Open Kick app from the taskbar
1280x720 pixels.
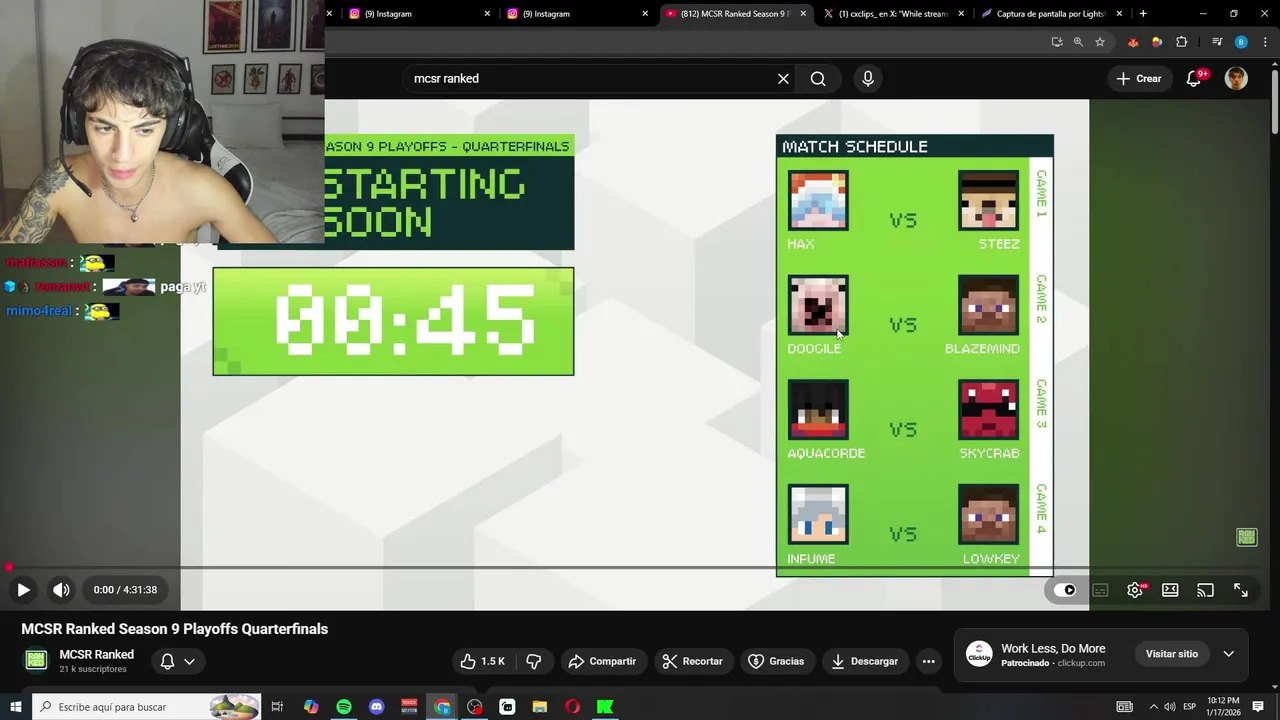click(x=605, y=707)
